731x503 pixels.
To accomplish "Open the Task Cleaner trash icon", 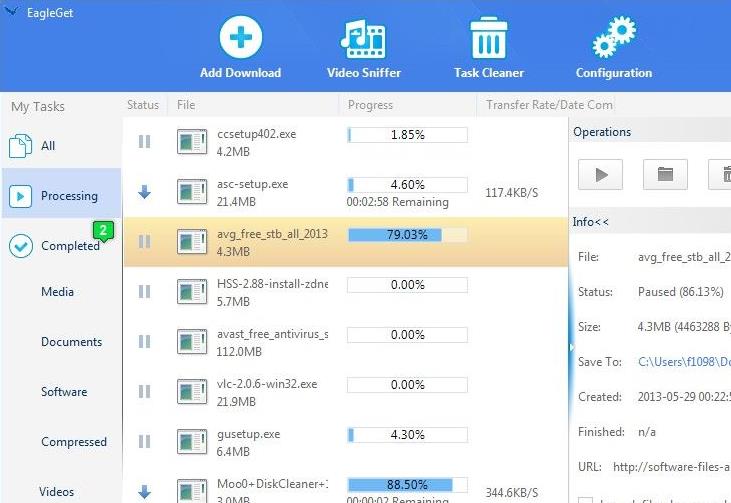I will tap(489, 38).
